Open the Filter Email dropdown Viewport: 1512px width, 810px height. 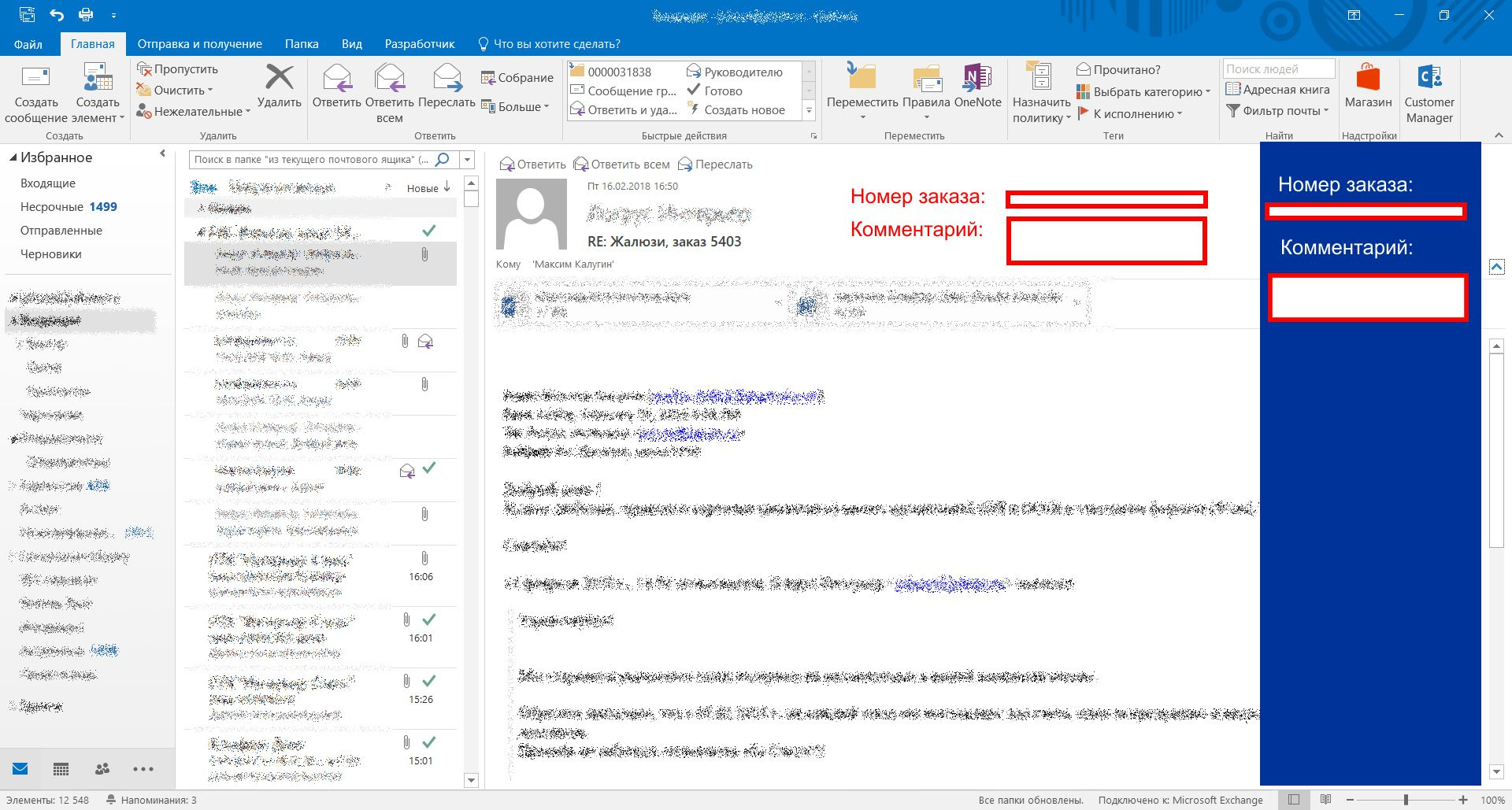pyautogui.click(x=1278, y=111)
